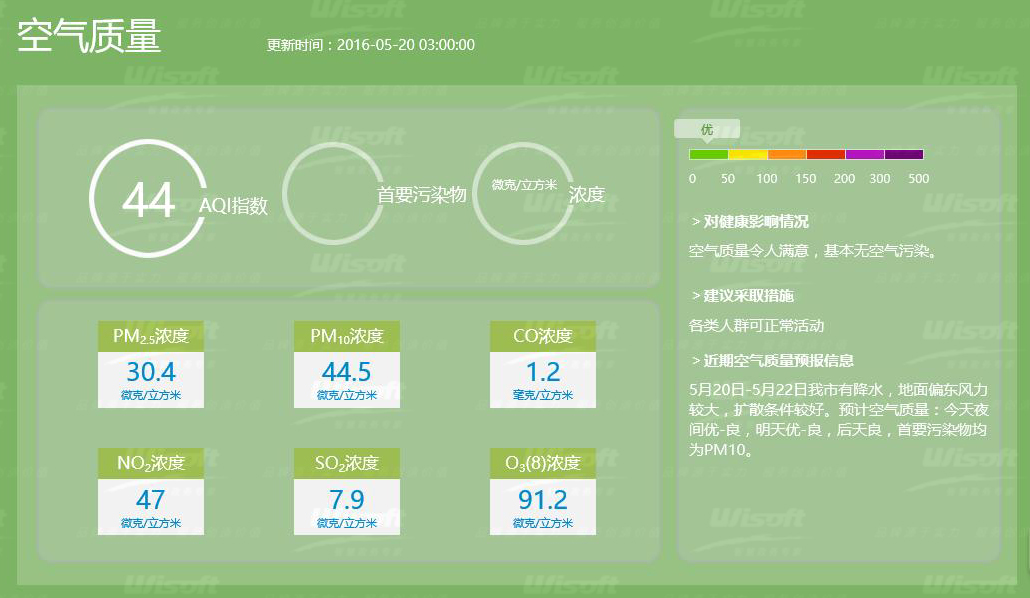Select the O3(8) concentration tile

point(543,491)
